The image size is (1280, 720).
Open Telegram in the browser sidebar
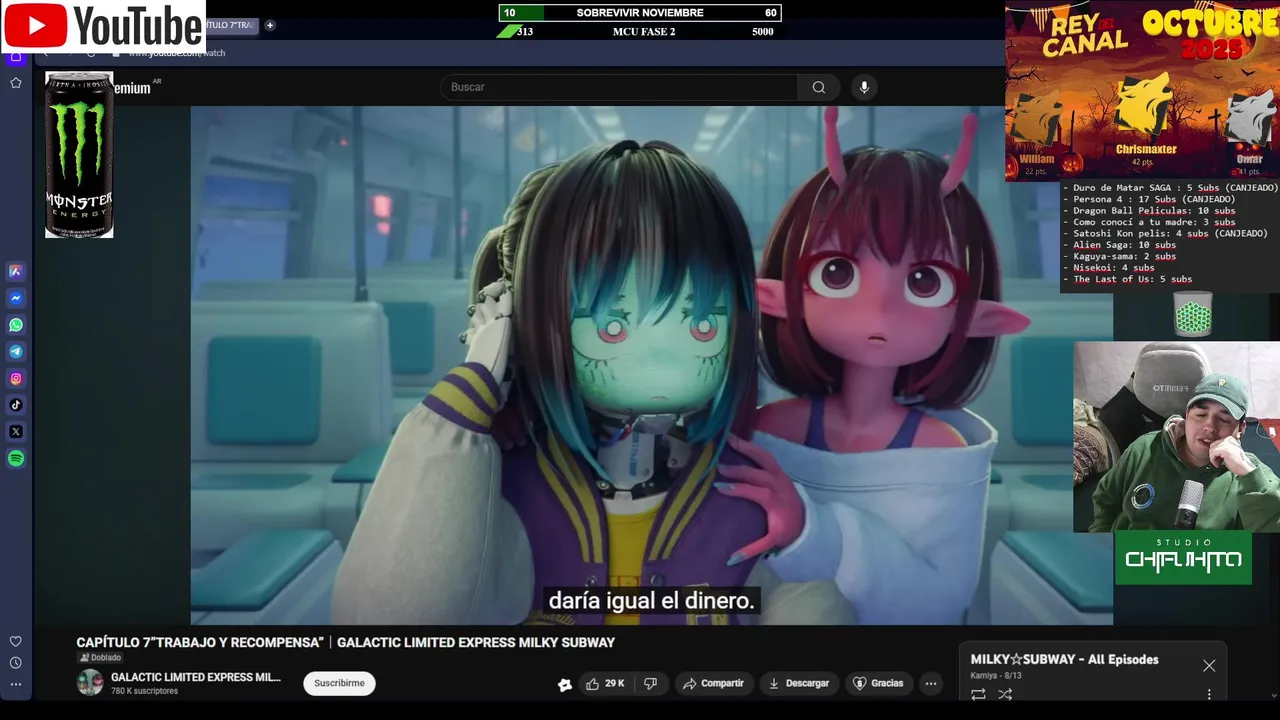tap(16, 352)
